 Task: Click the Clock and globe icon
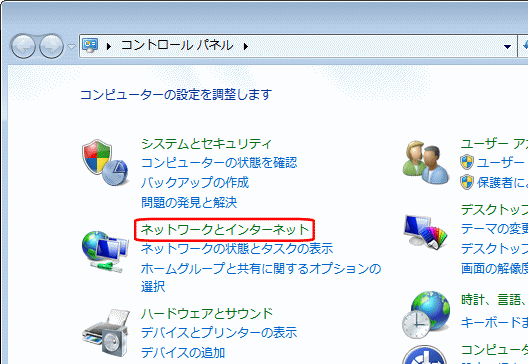pos(426,315)
